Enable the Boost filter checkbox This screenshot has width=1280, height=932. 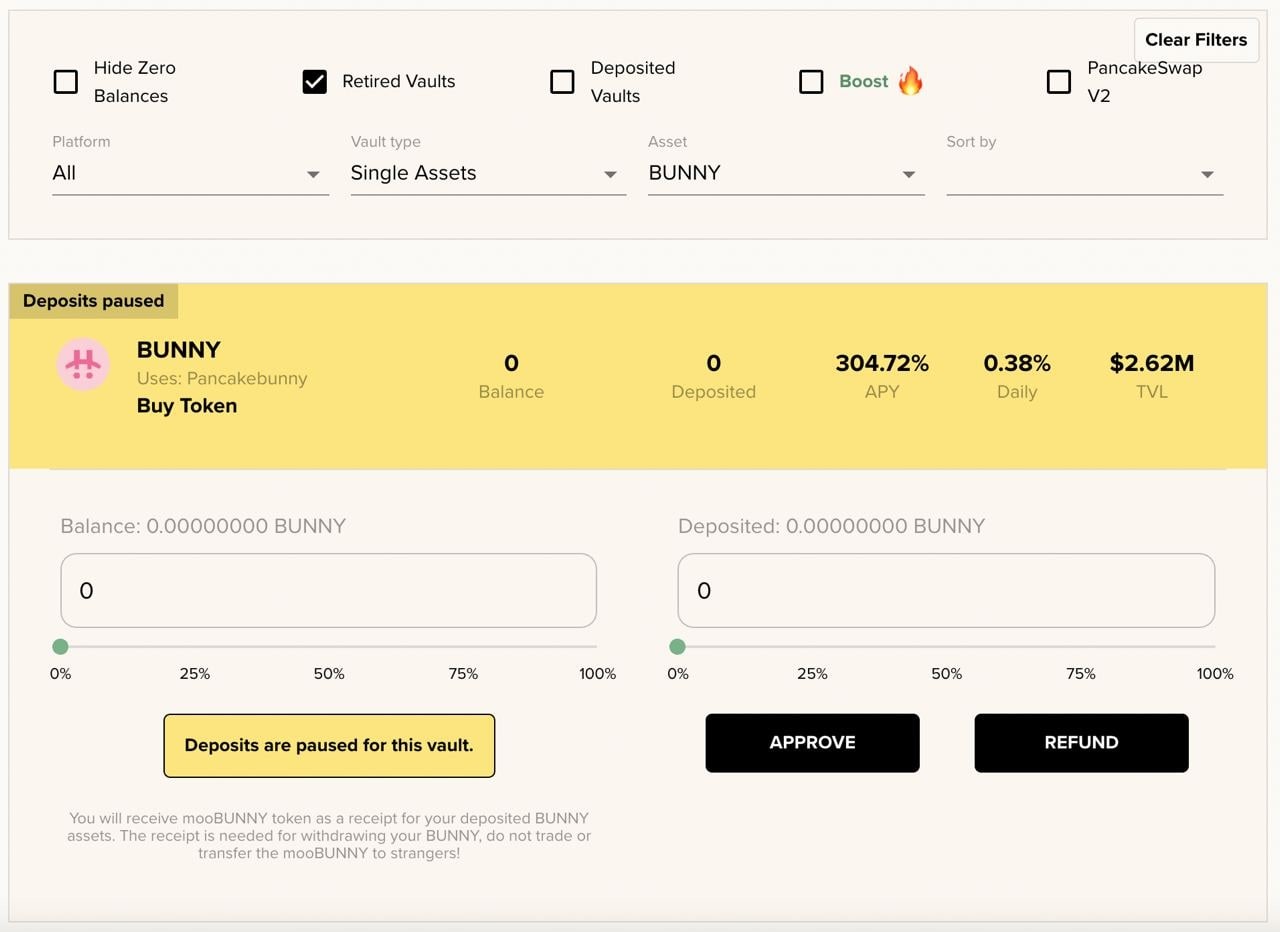tap(811, 82)
